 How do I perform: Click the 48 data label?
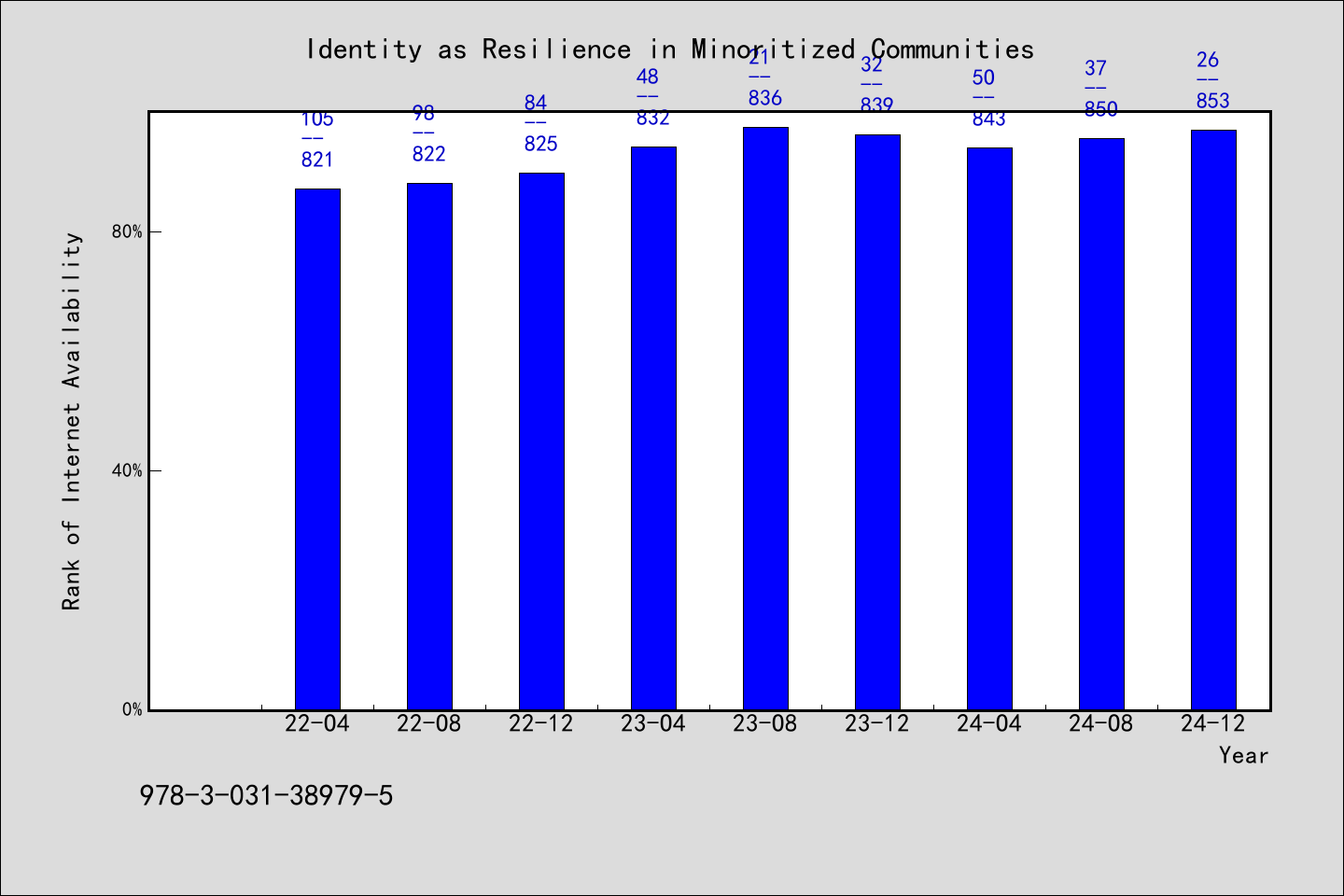(648, 77)
